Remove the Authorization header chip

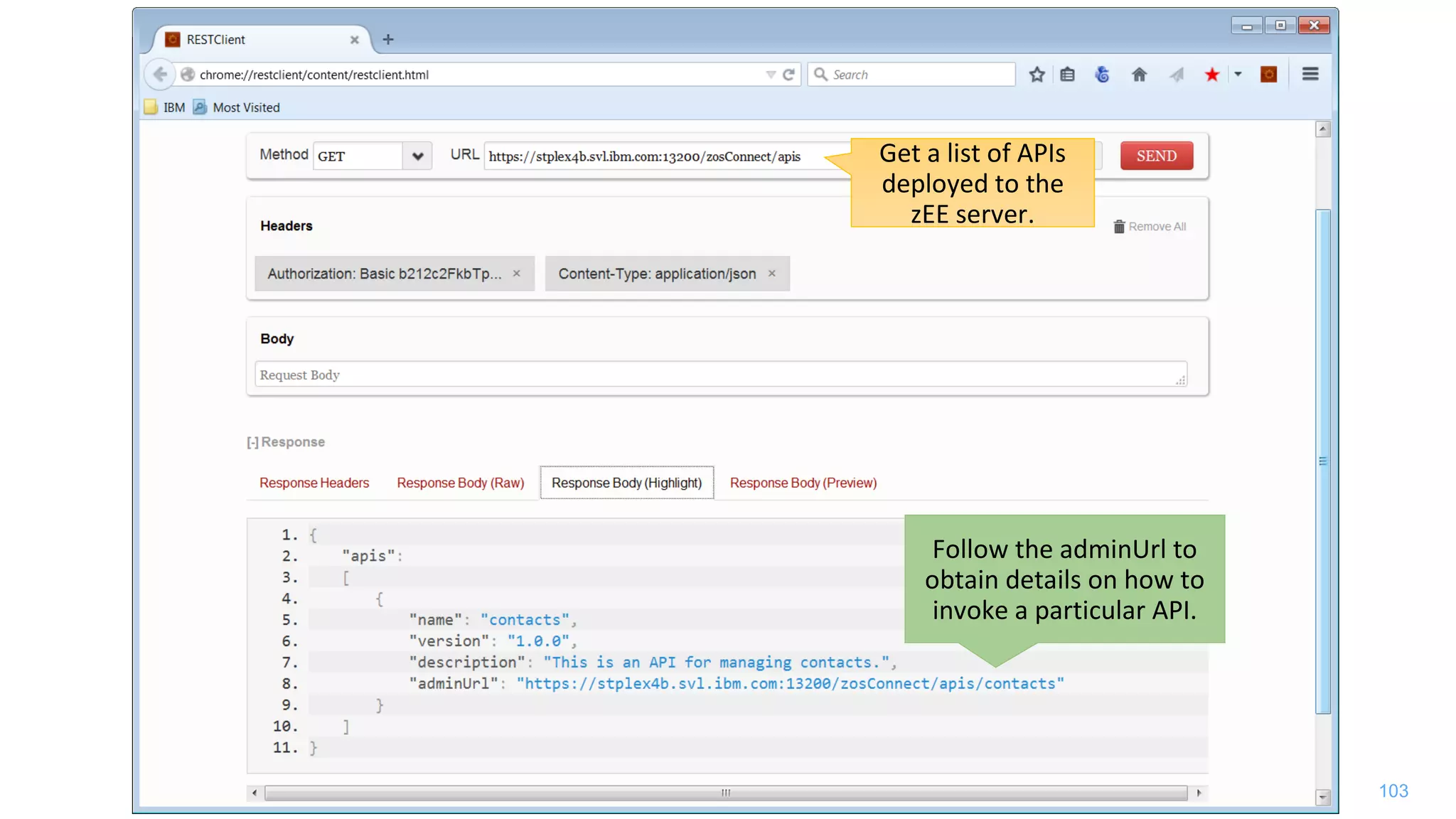(517, 274)
